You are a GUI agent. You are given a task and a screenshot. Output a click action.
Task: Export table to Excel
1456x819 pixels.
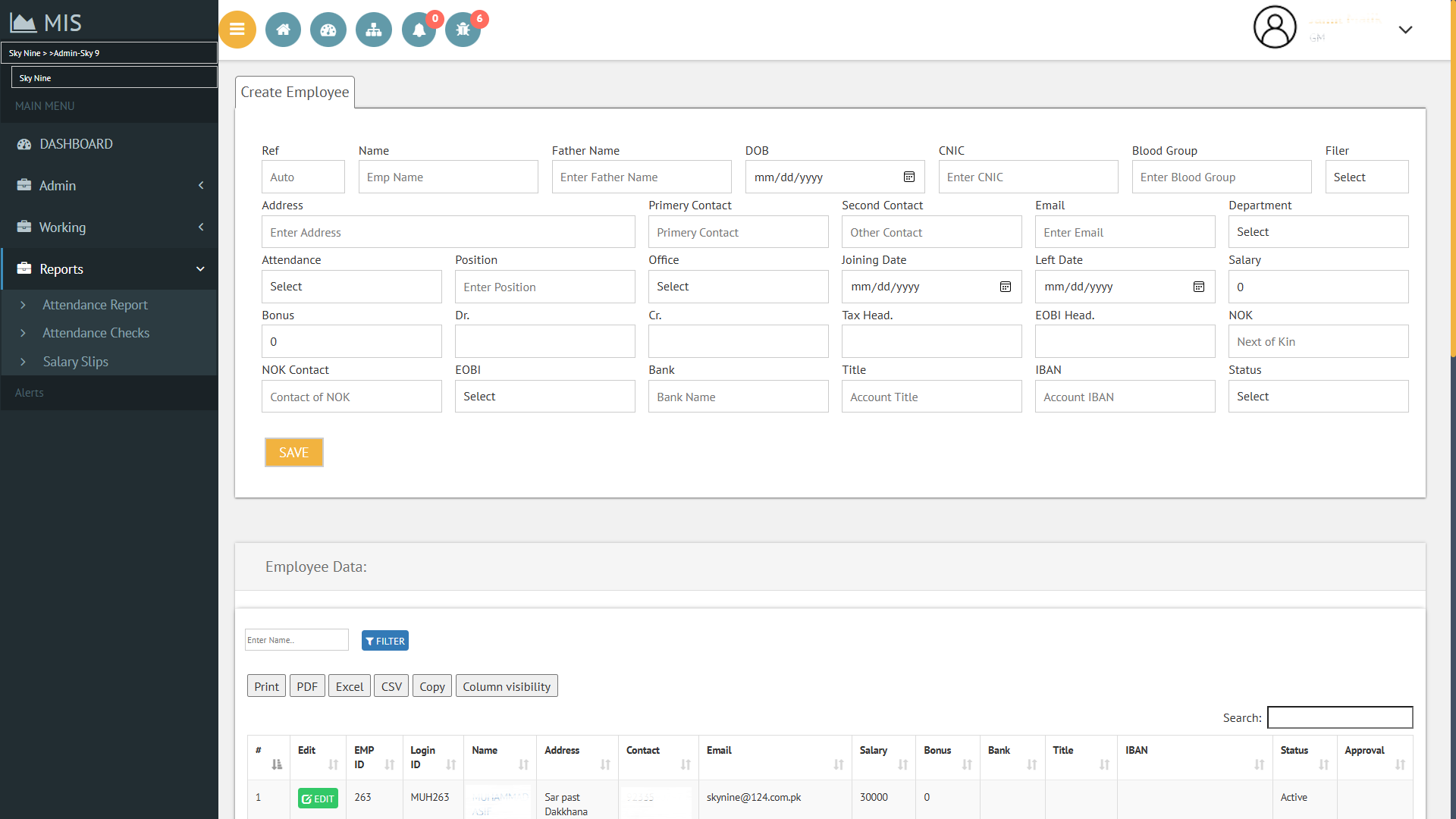pos(350,686)
